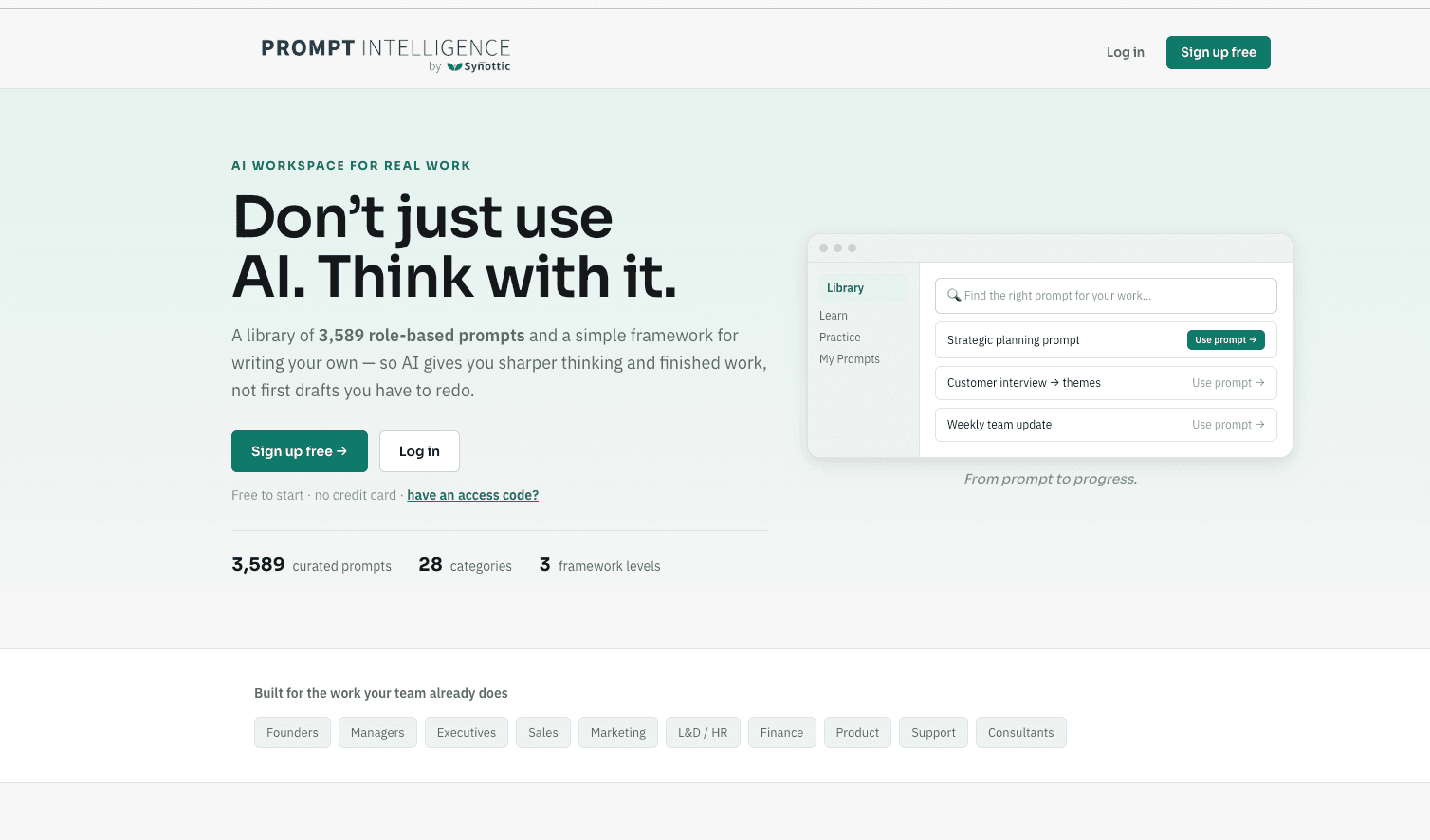The height and width of the screenshot is (840, 1430).
Task: Select the Strategic planning prompt row text
Action: click(x=1014, y=340)
